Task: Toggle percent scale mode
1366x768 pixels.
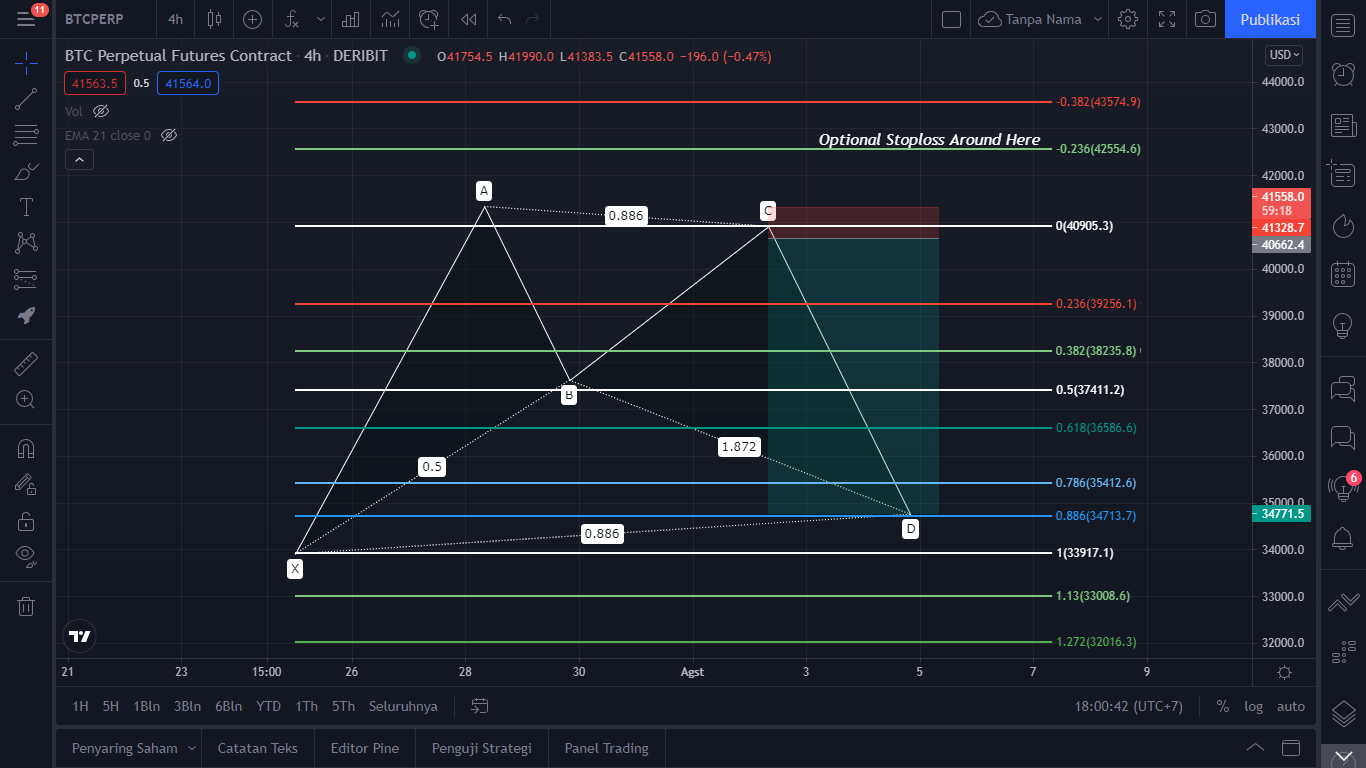Action: [x=1222, y=706]
